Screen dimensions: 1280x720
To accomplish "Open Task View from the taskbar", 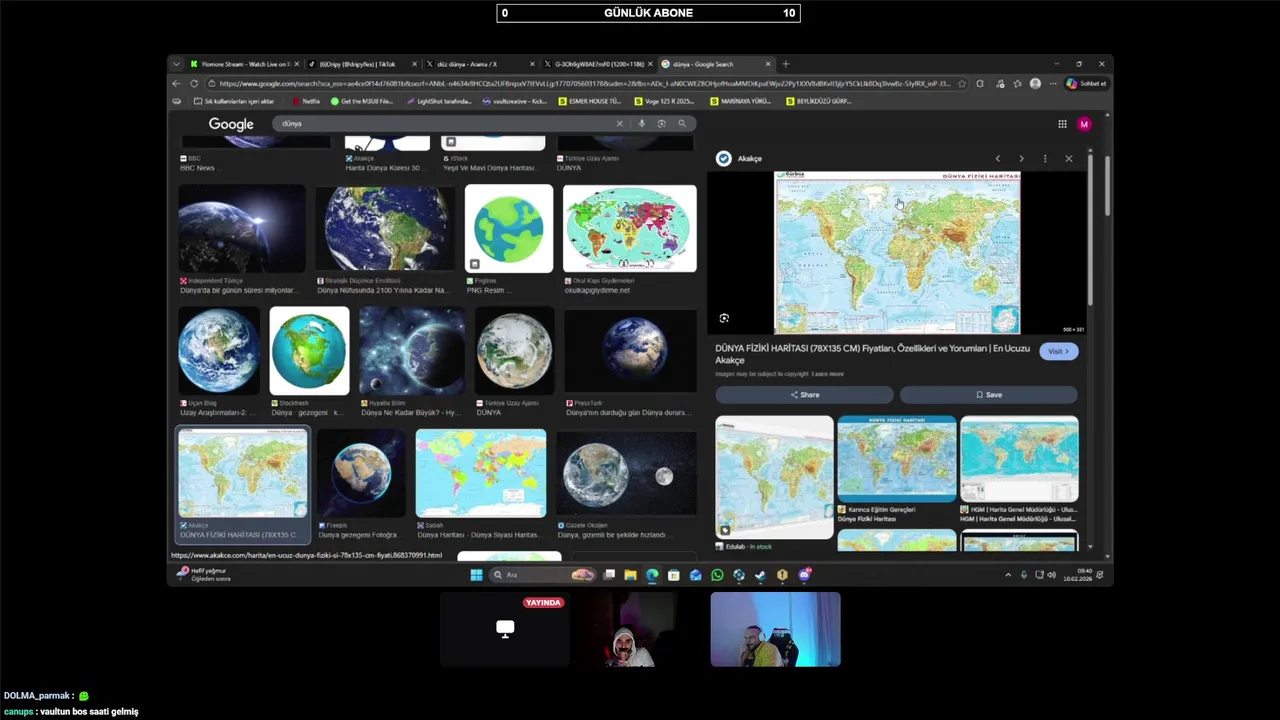I will point(609,575).
